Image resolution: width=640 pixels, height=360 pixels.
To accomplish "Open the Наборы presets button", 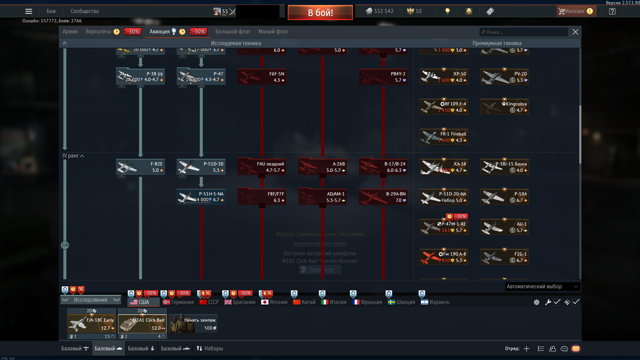I will coord(209,349).
